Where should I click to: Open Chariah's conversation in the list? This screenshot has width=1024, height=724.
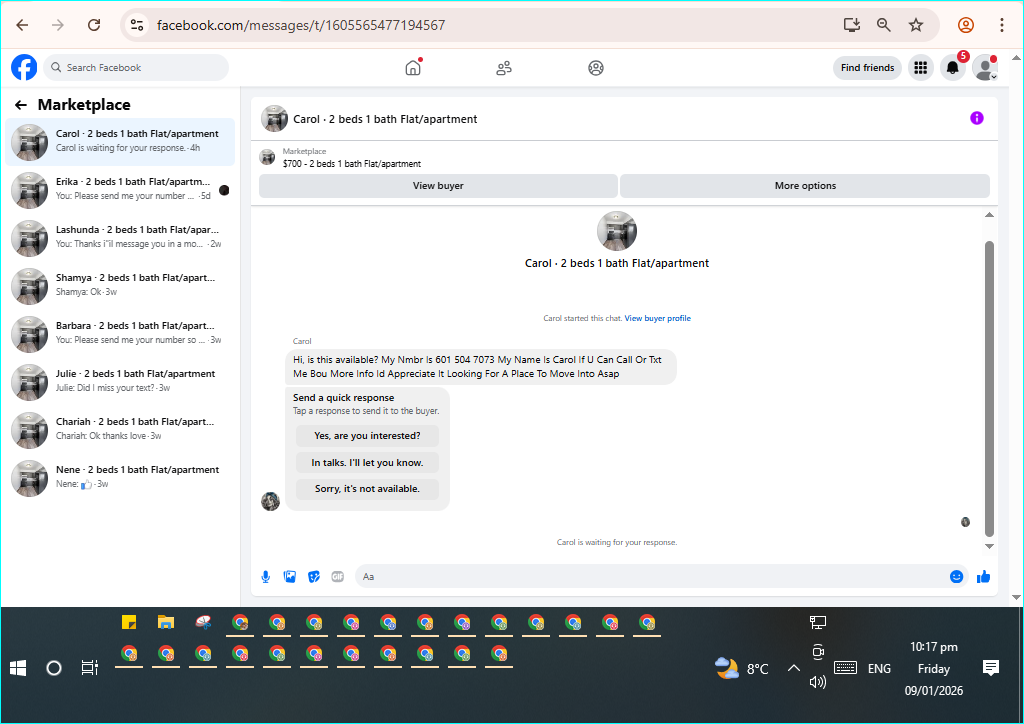coord(120,430)
